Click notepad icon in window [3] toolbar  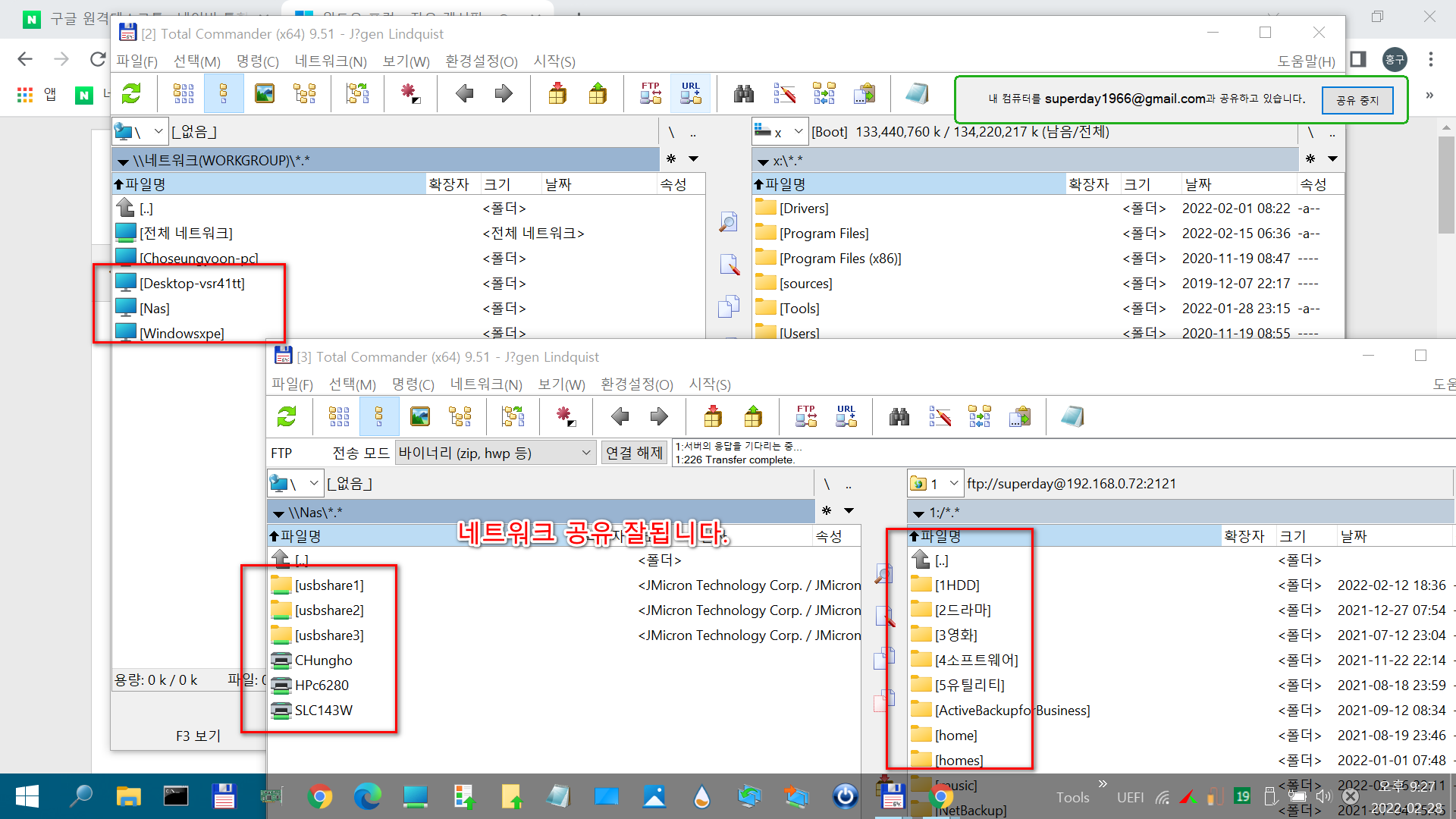pos(1072,416)
